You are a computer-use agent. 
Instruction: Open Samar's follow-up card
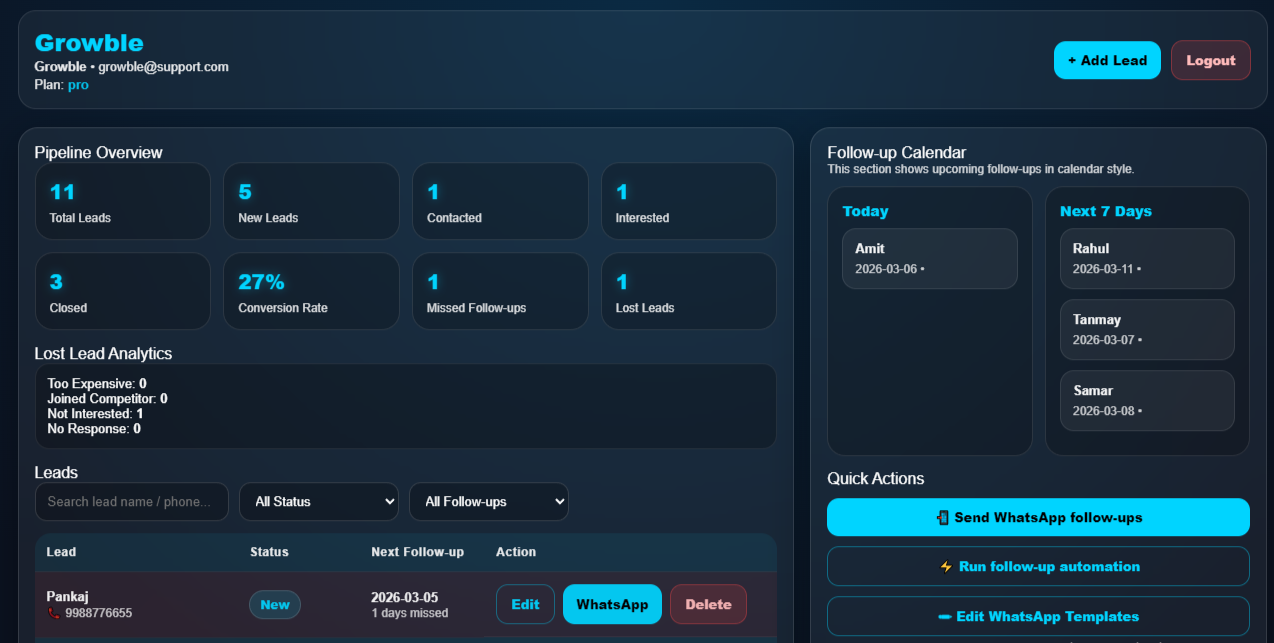(x=1147, y=401)
